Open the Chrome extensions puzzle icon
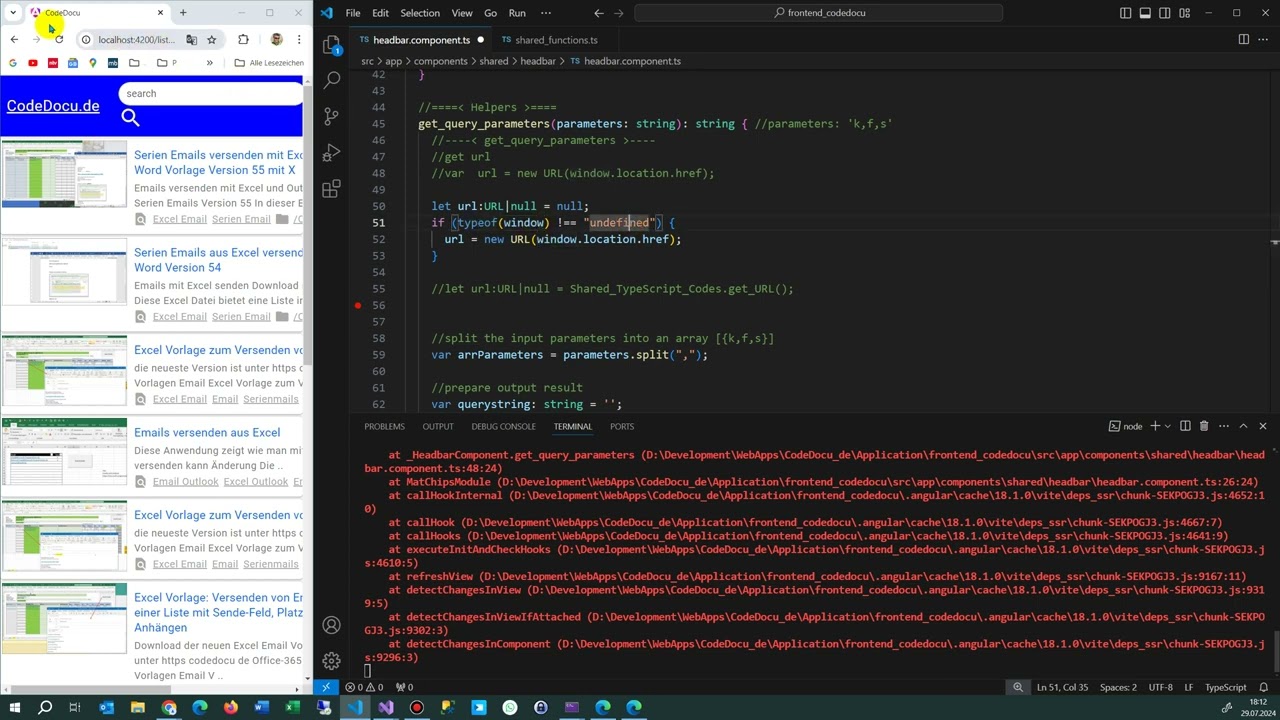1280x720 pixels. pyautogui.click(x=243, y=39)
